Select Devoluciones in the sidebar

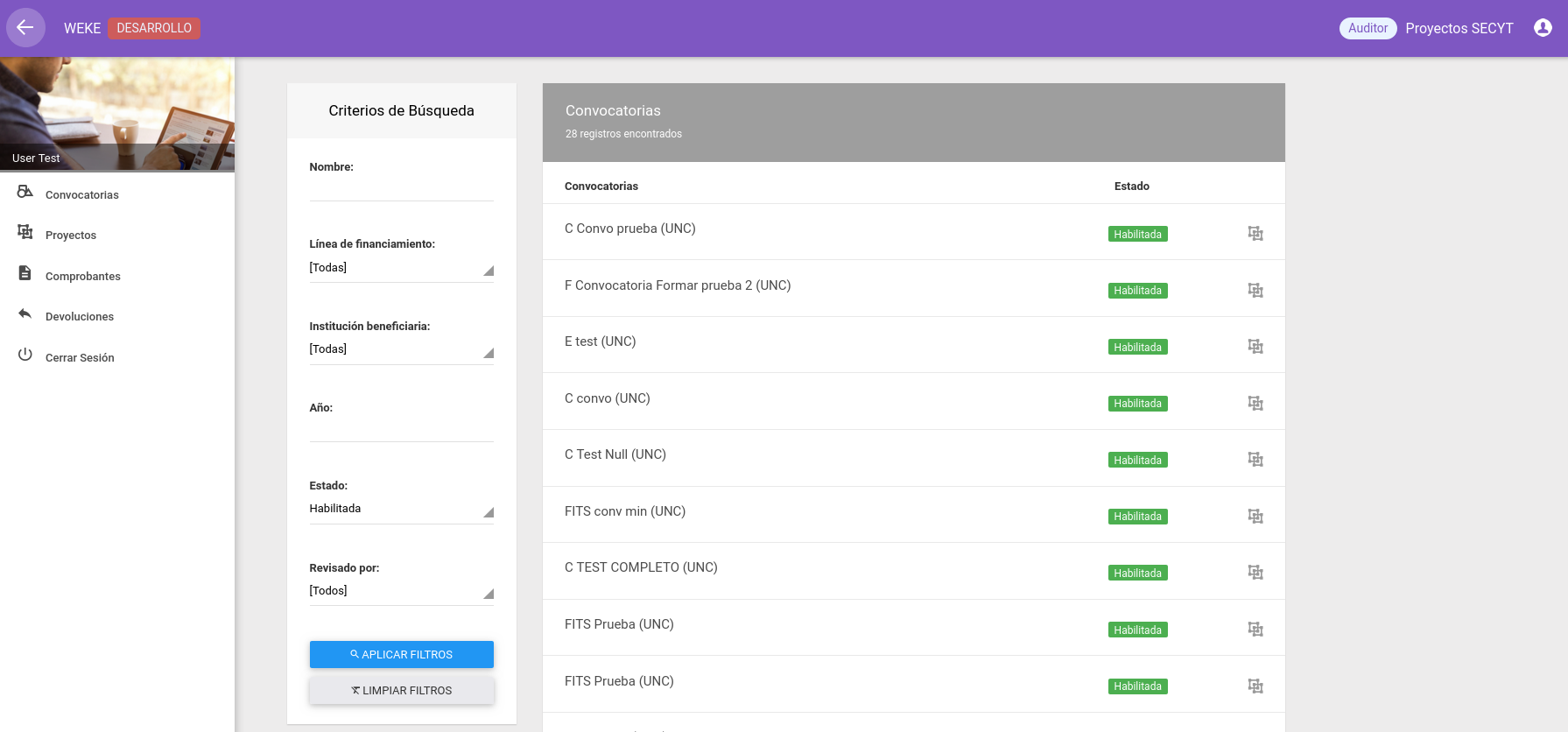point(79,316)
